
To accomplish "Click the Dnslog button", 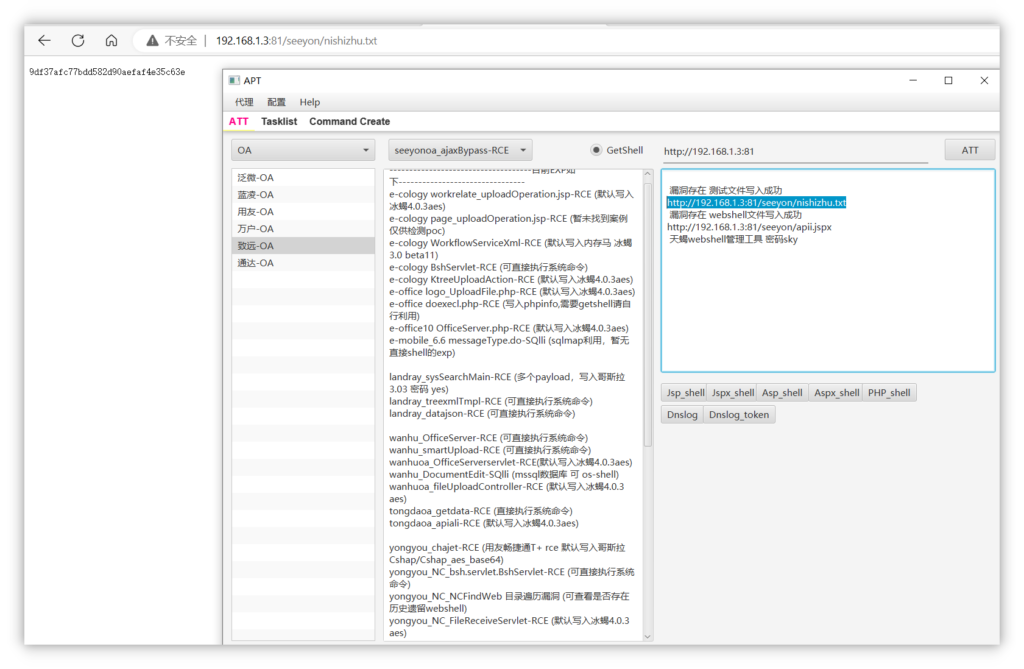I will pos(682,415).
